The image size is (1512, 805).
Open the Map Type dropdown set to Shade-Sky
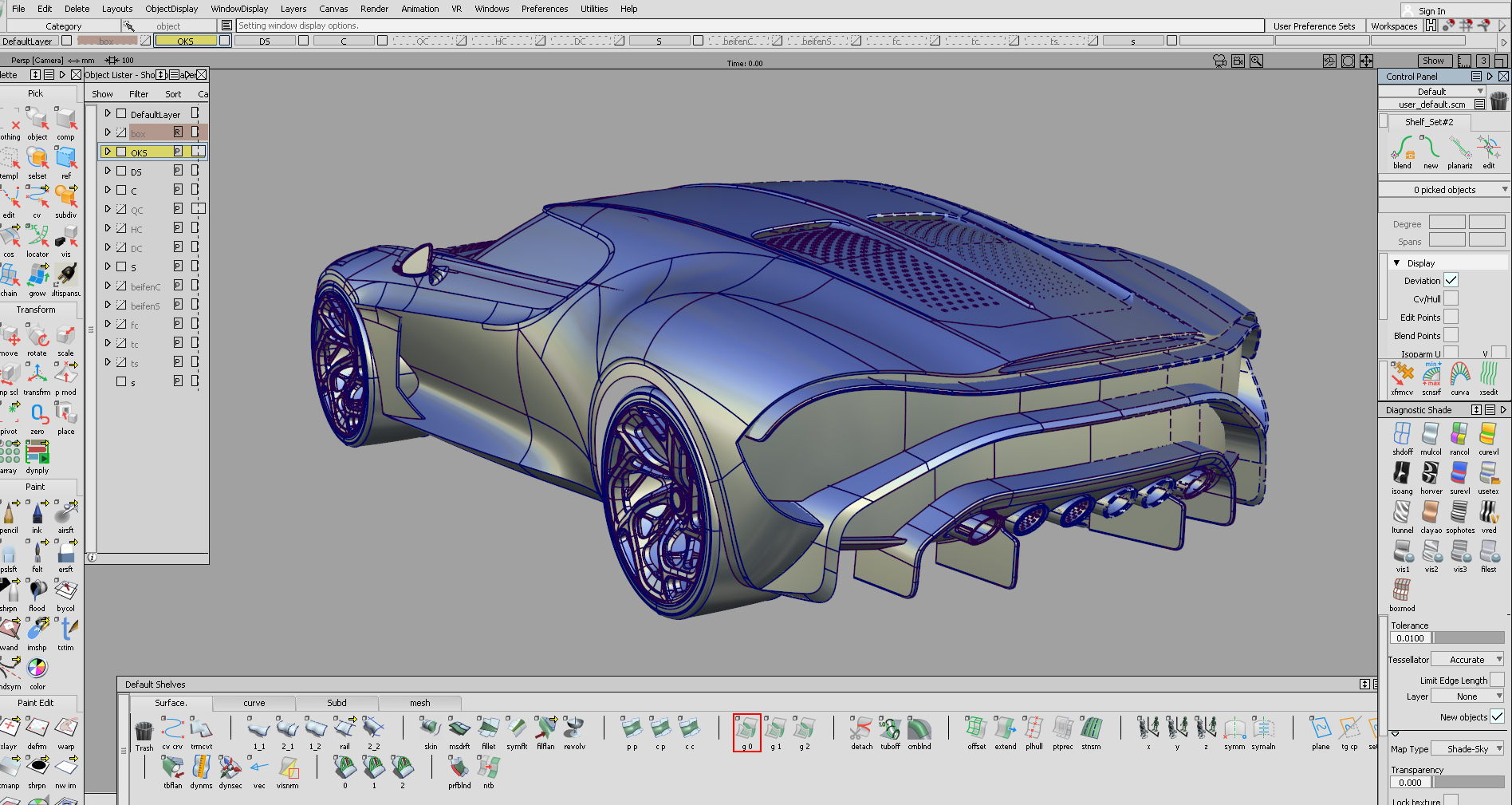click(x=1466, y=748)
